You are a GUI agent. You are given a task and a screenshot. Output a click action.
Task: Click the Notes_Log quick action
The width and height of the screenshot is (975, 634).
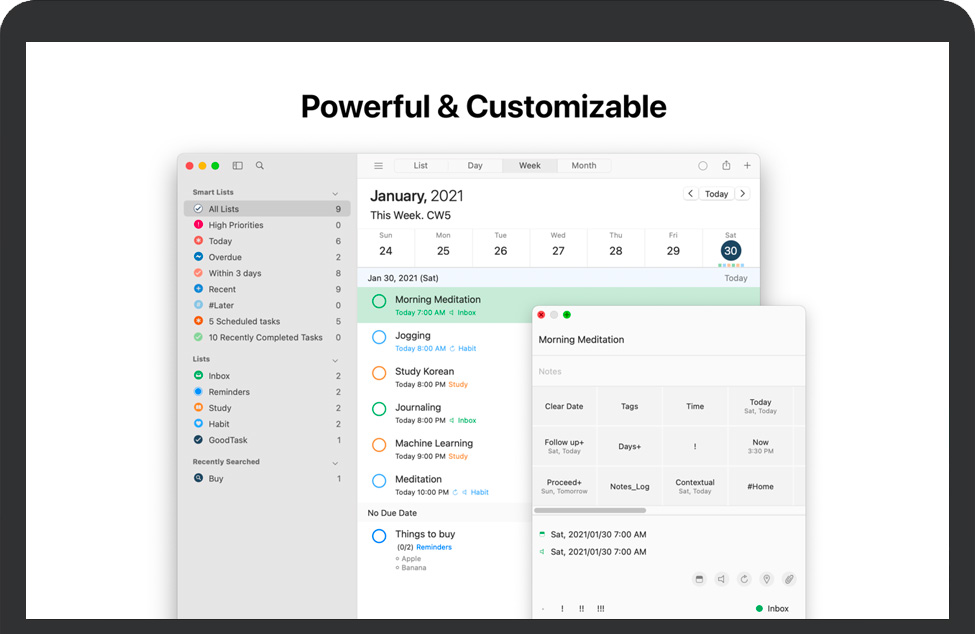629,486
